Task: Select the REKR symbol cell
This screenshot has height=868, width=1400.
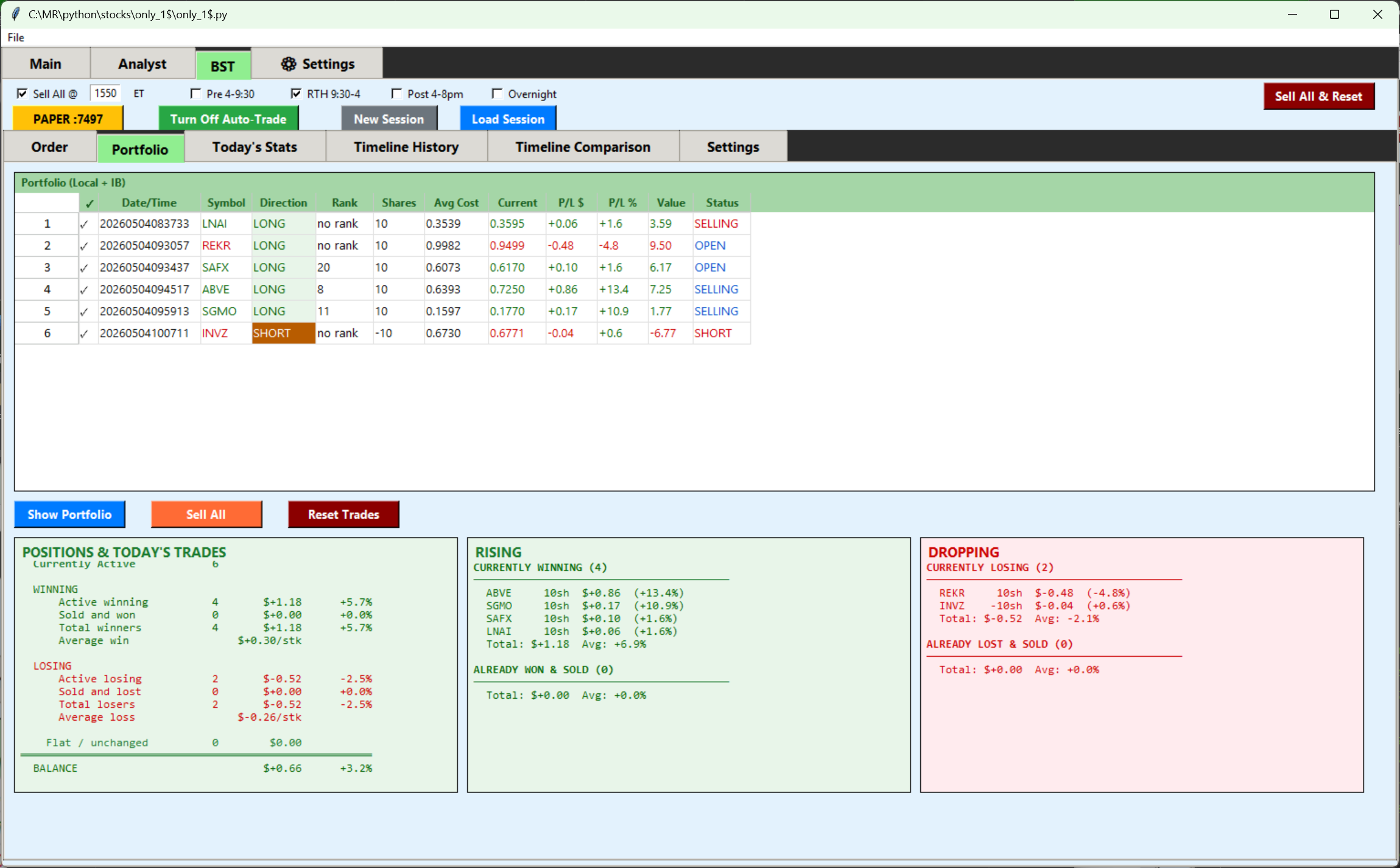Action: pyautogui.click(x=226, y=246)
